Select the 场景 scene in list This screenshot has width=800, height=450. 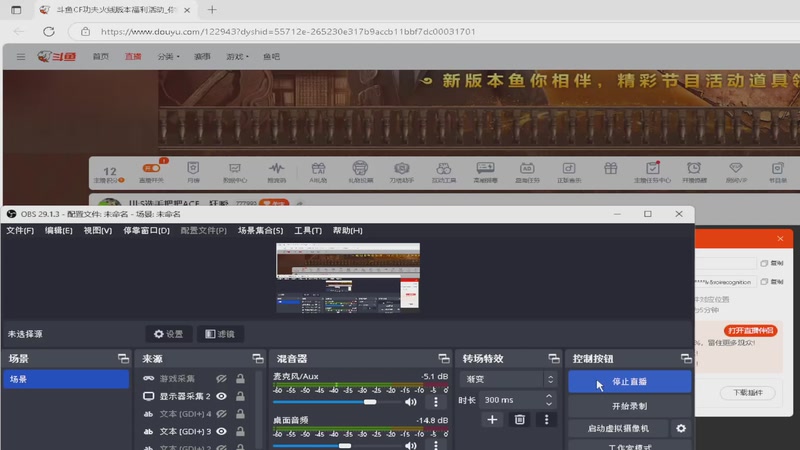coord(66,379)
